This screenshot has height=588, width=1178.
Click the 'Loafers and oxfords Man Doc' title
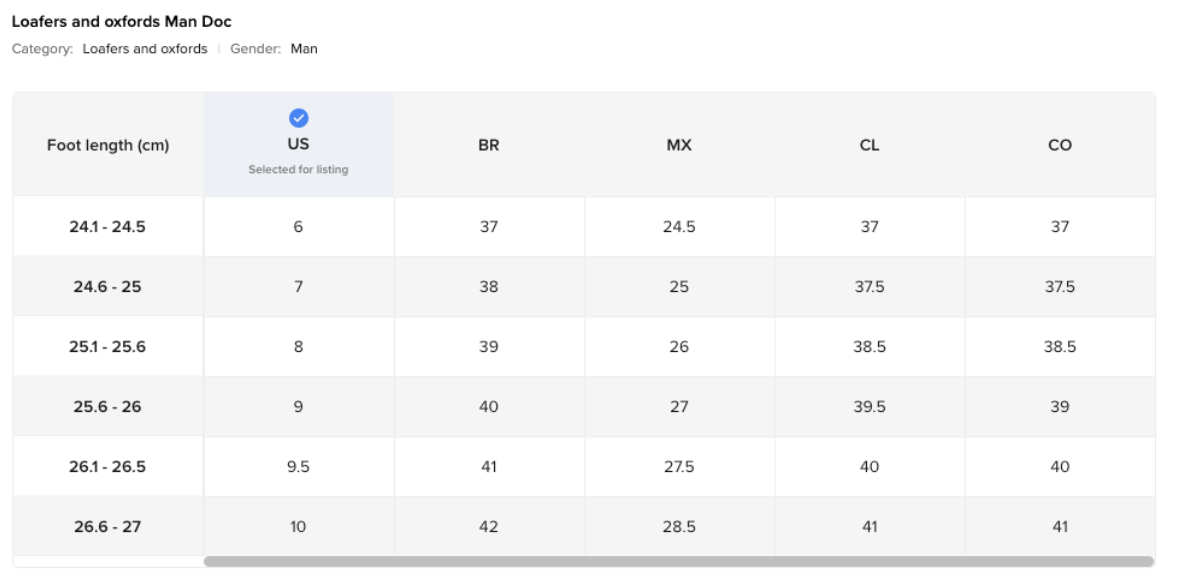122,22
